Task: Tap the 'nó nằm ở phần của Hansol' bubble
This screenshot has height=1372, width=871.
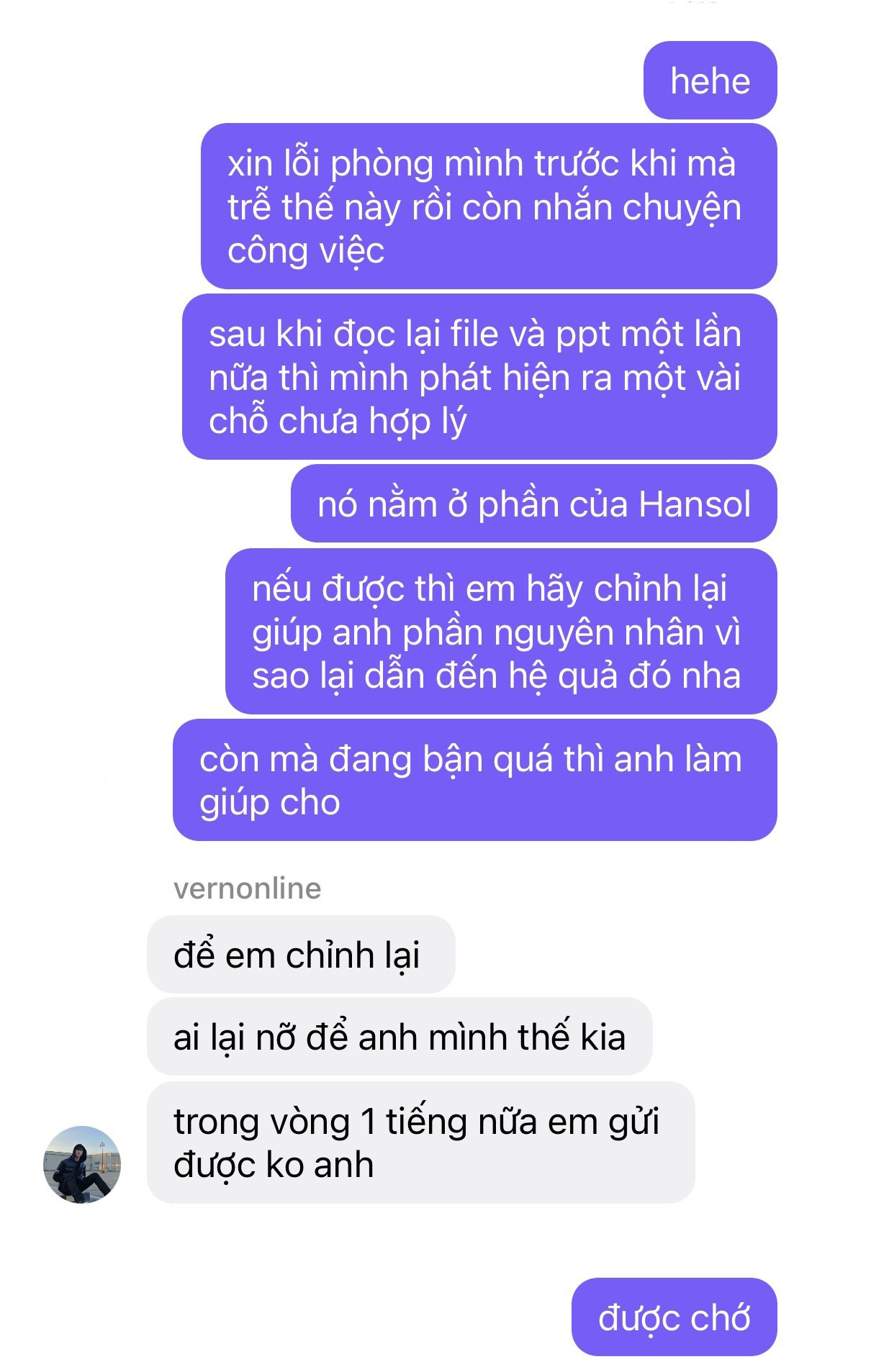Action: pyautogui.click(x=534, y=504)
